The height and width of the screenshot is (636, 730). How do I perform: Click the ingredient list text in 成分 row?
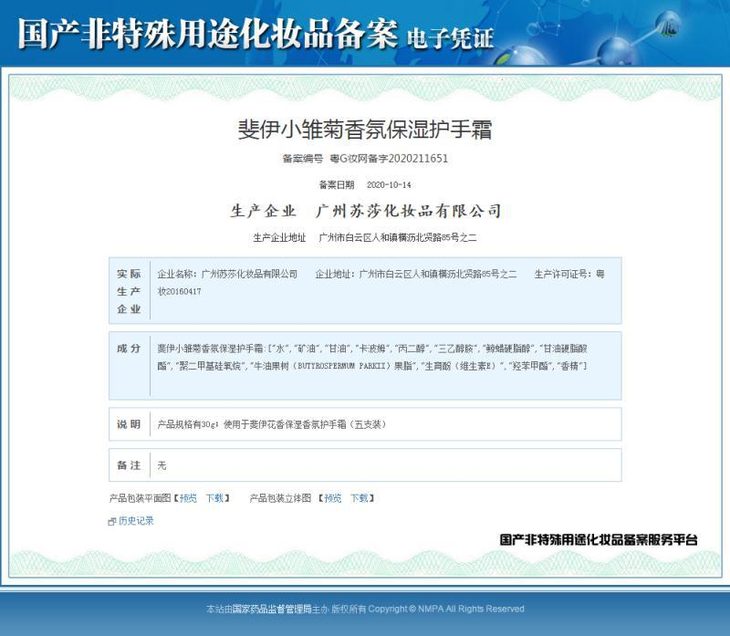coord(372,357)
